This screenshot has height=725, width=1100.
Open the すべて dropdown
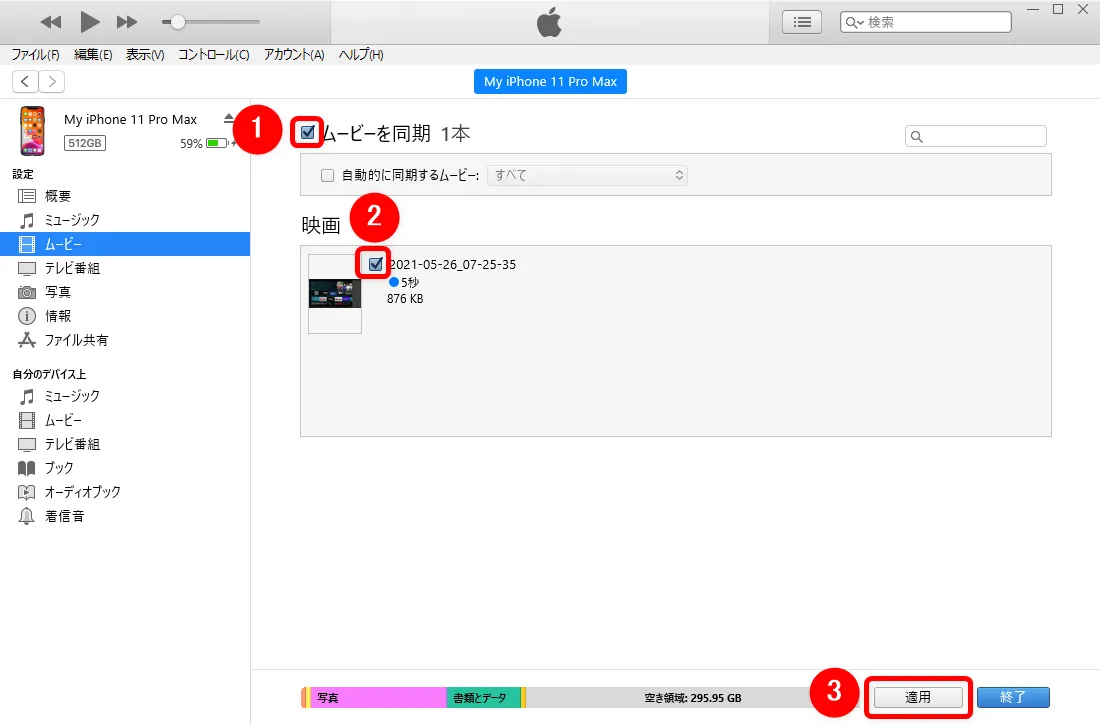(587, 175)
